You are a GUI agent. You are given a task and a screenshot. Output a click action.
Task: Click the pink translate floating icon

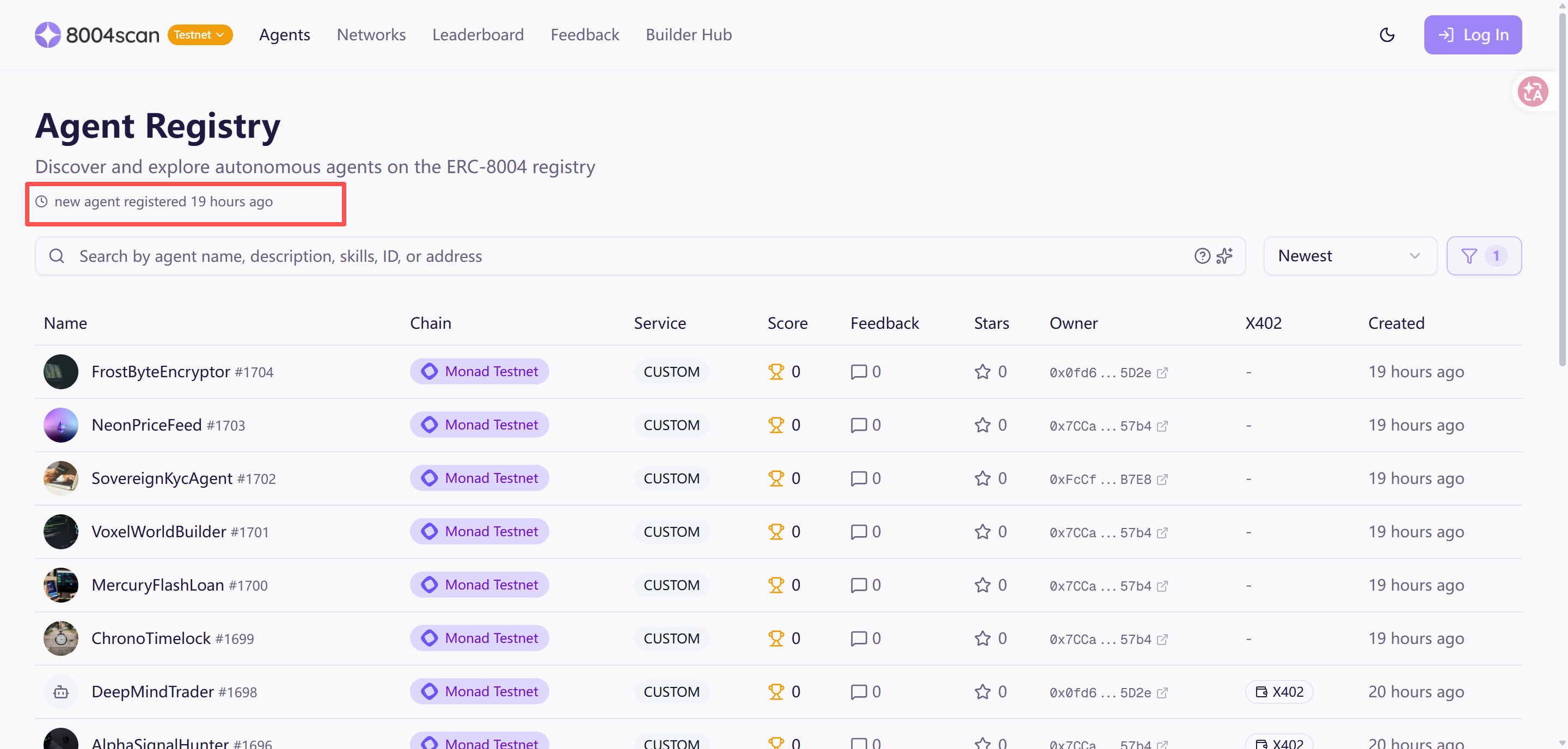[1533, 92]
